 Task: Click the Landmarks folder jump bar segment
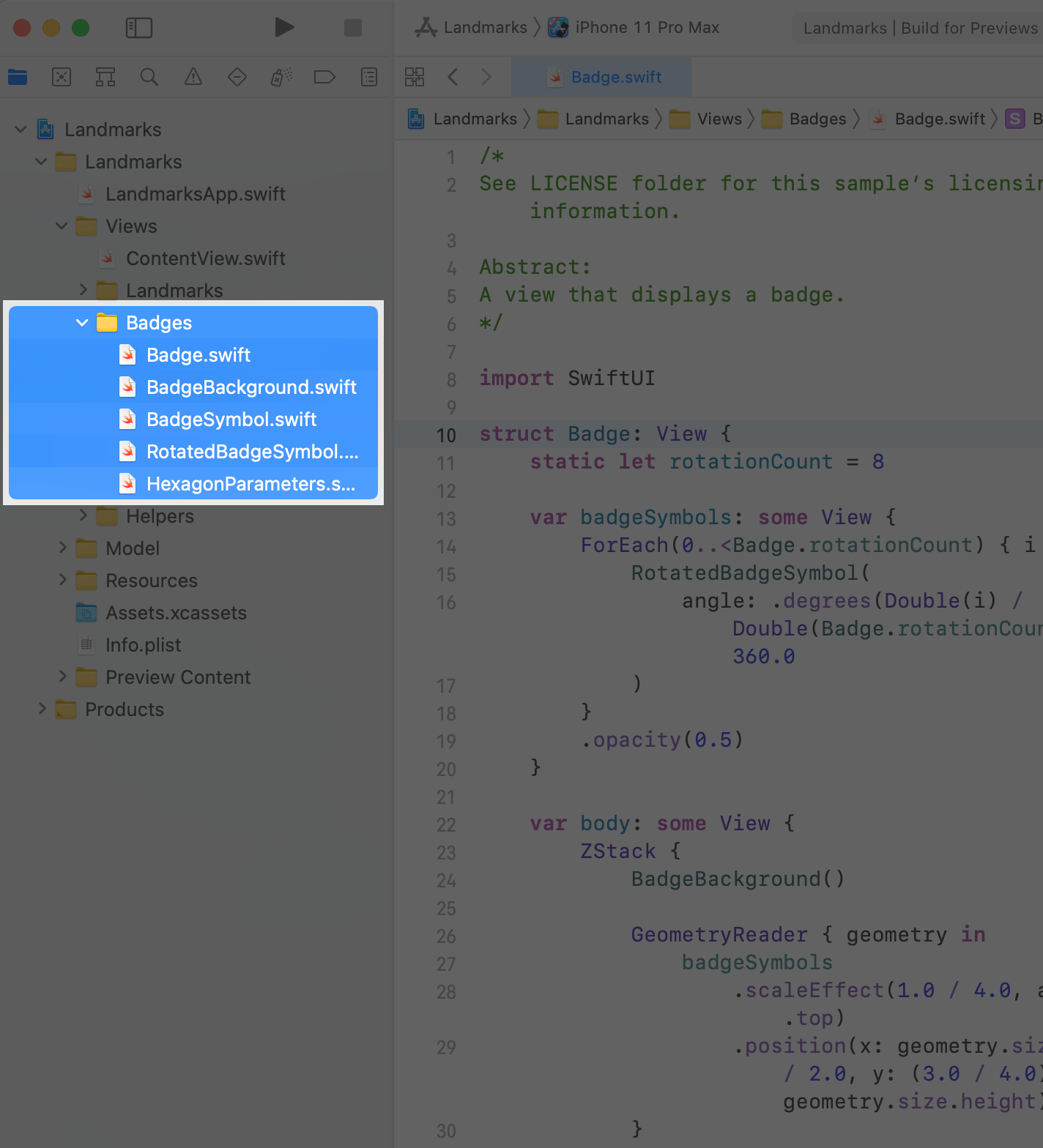point(593,119)
